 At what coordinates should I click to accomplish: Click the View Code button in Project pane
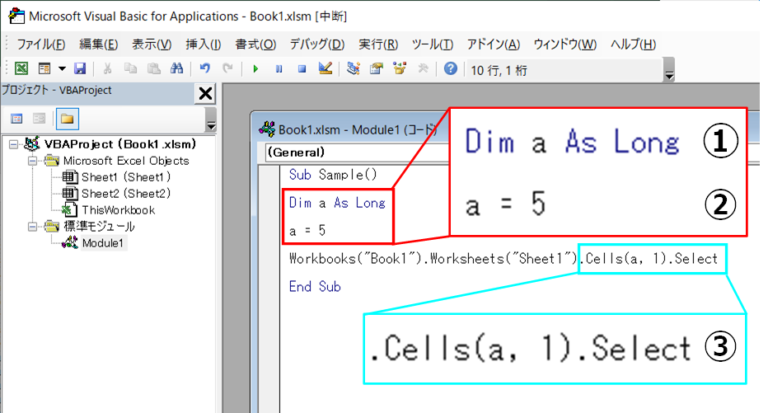[x=18, y=118]
